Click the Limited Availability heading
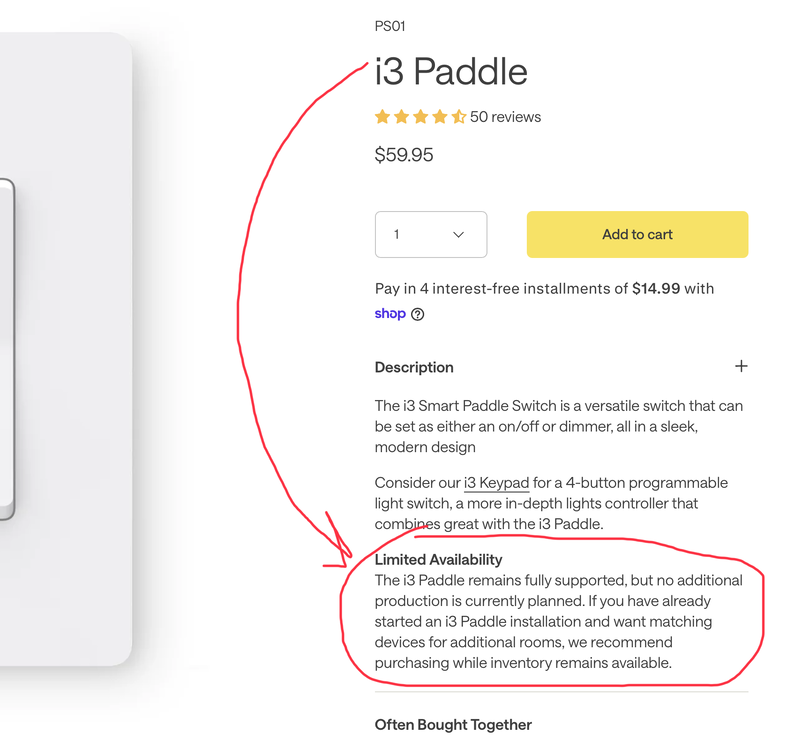This screenshot has width=786, height=750. click(x=439, y=559)
